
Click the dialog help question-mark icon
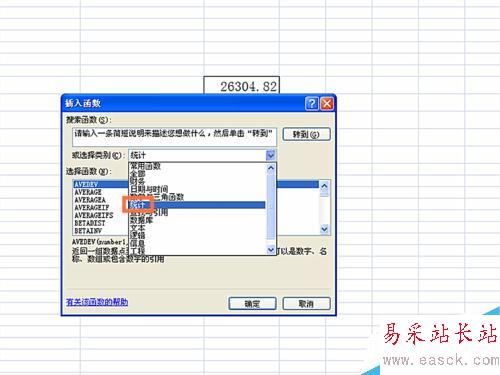312,104
